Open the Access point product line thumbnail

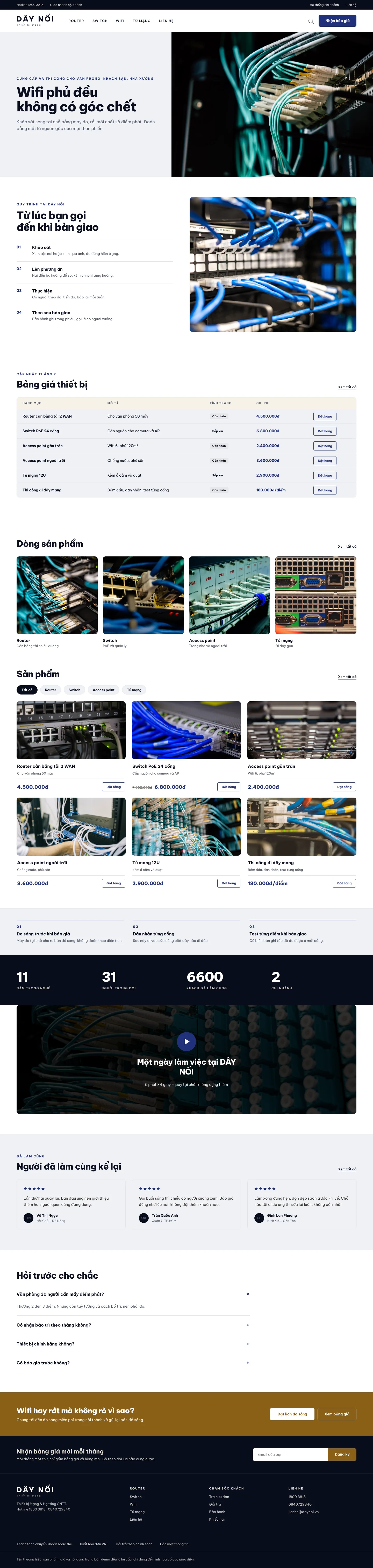[x=229, y=595]
